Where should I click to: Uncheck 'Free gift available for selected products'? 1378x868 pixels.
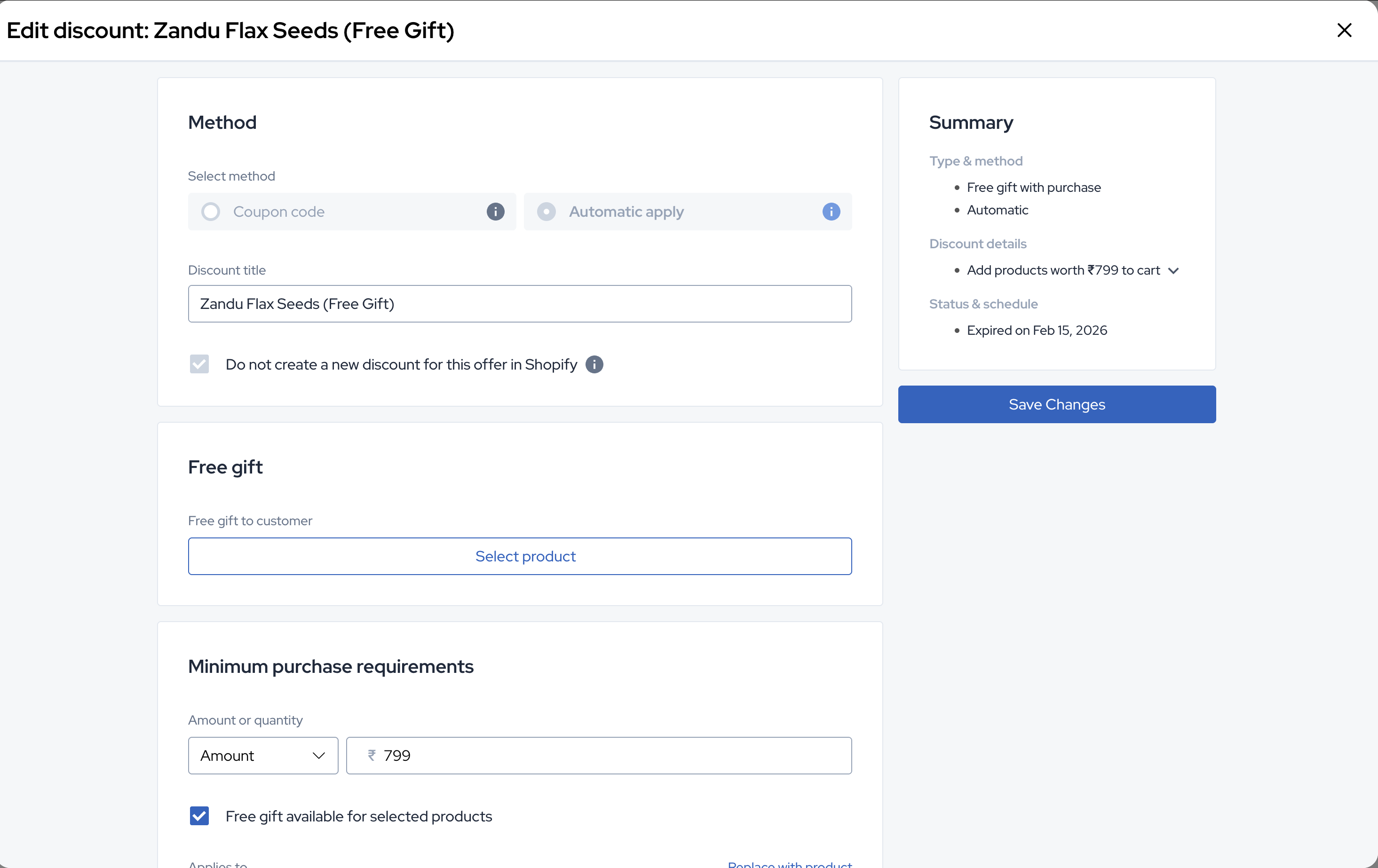tap(199, 816)
